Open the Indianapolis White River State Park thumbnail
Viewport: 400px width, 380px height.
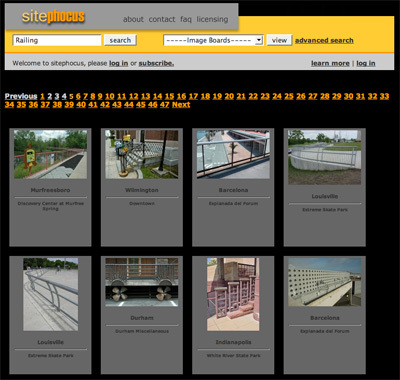[x=233, y=294]
